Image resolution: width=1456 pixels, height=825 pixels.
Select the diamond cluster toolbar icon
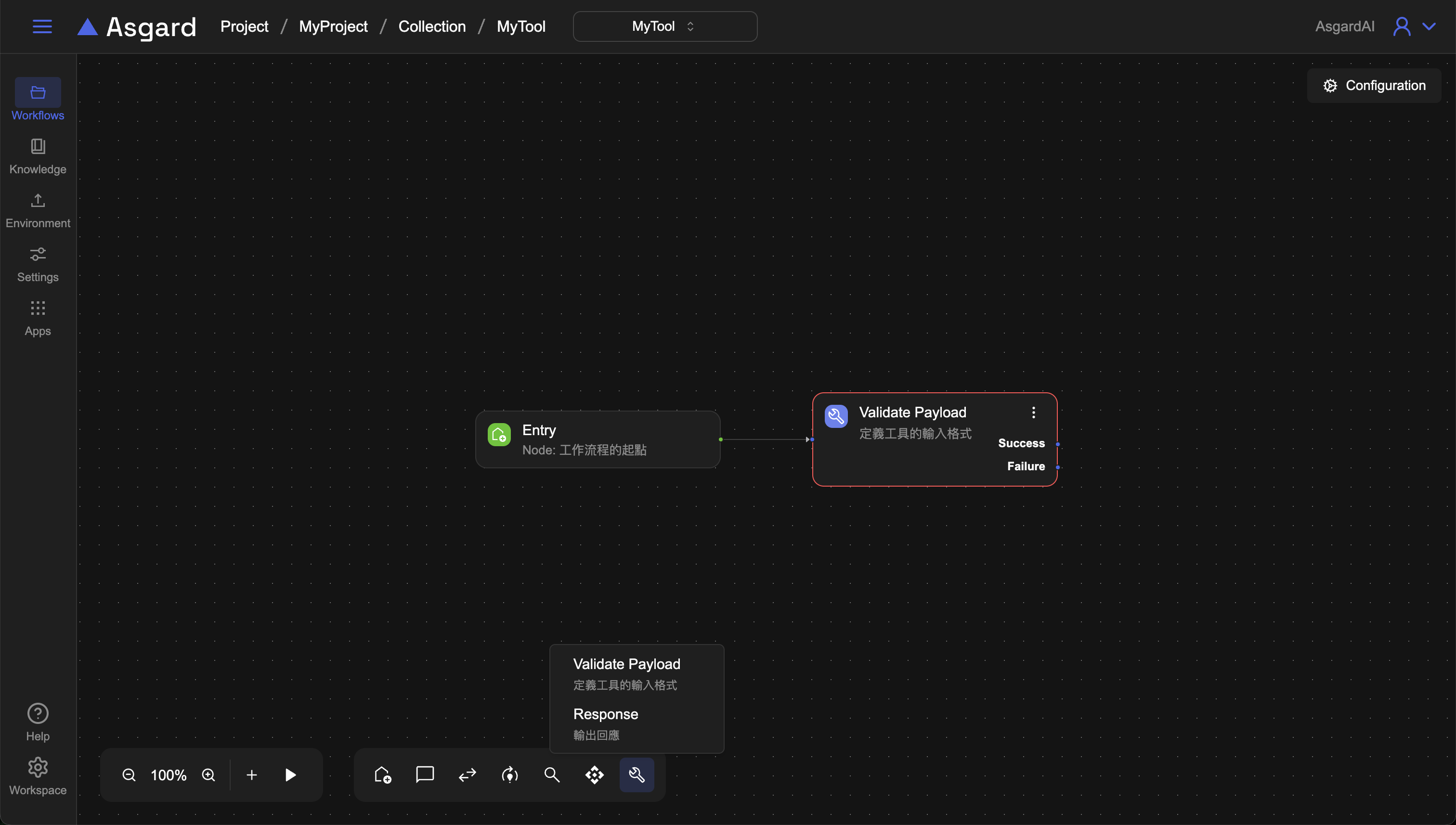tap(594, 774)
